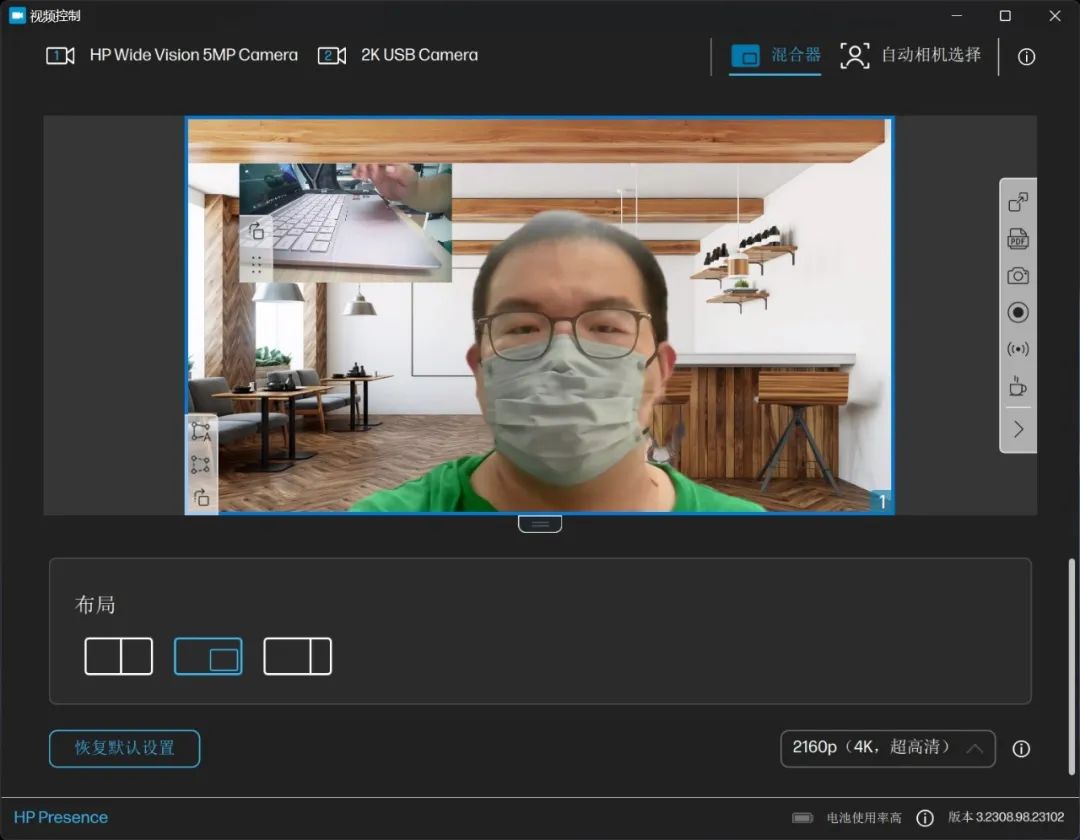
Task: Click the pop-out window icon in the side toolbar
Action: tap(1018, 202)
